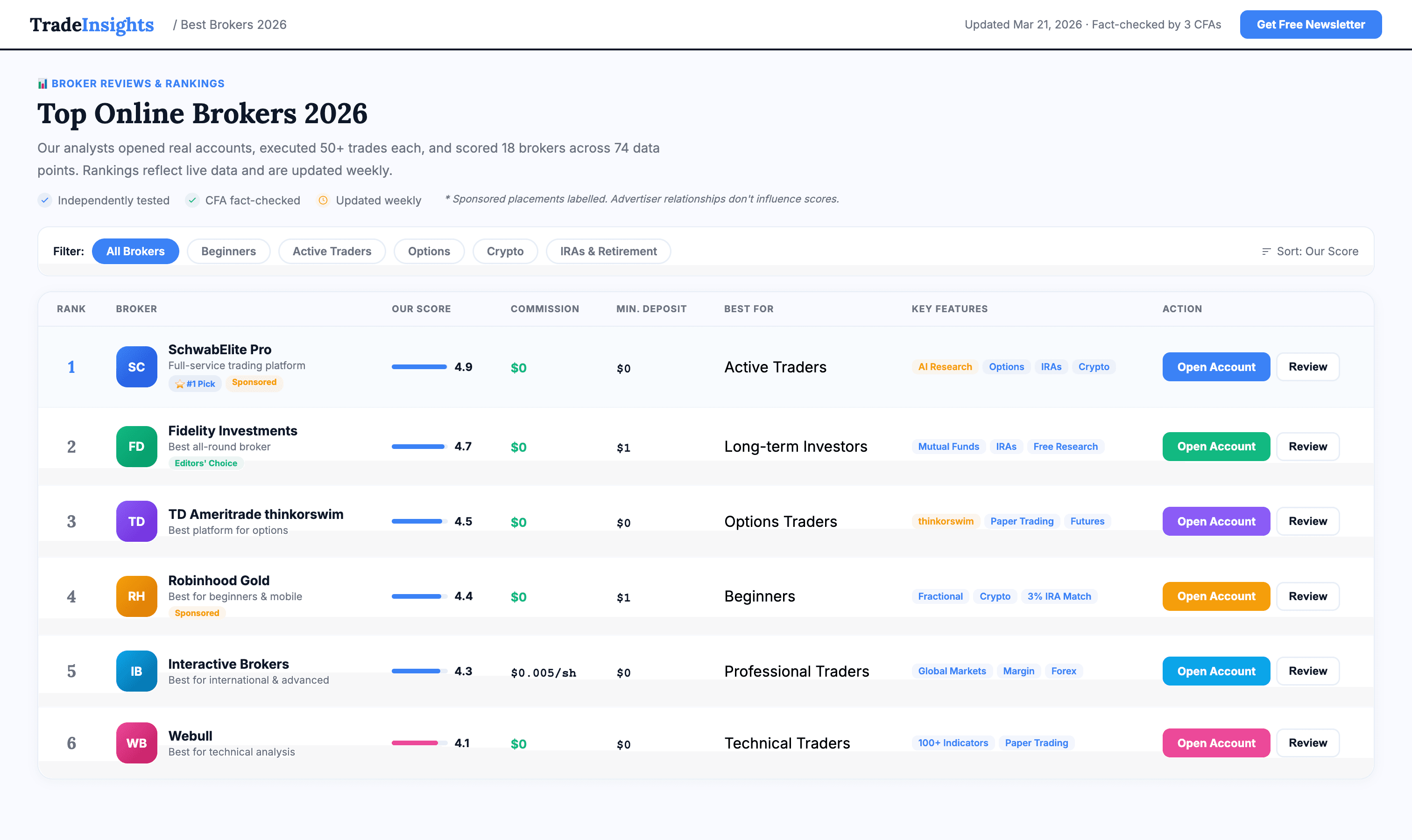
Task: Click the sort lines icon beside Our Score
Action: 1266,252
